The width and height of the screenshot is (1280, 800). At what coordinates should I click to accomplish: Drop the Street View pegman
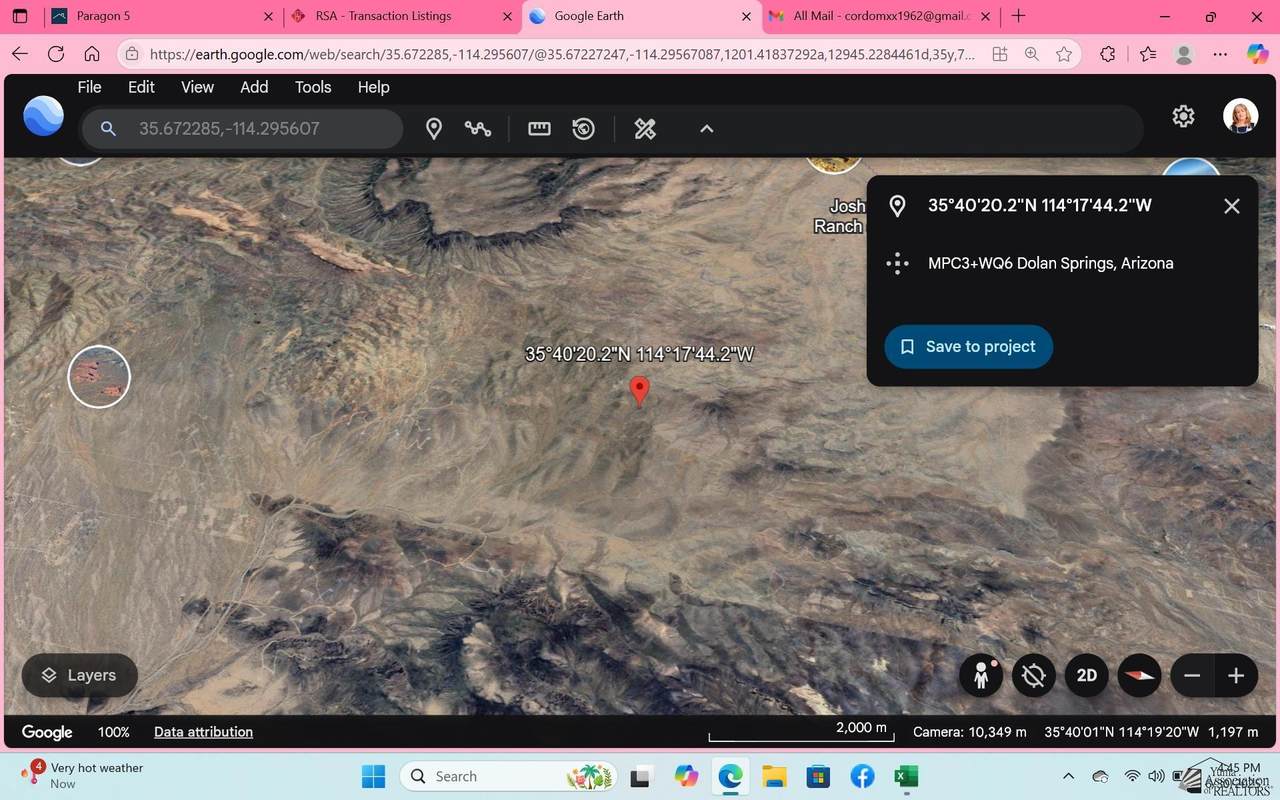981,675
